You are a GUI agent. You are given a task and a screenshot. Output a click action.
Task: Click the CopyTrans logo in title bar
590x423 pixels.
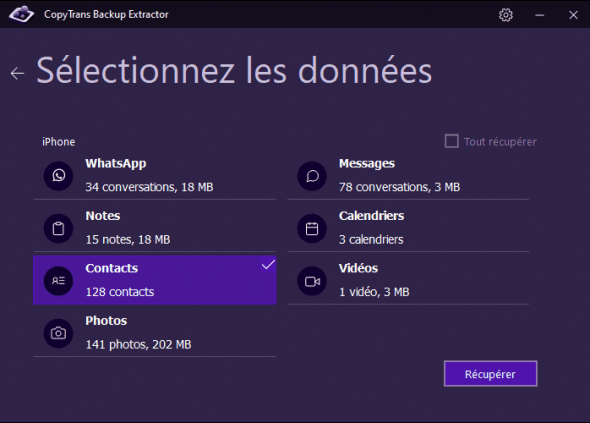tap(21, 14)
